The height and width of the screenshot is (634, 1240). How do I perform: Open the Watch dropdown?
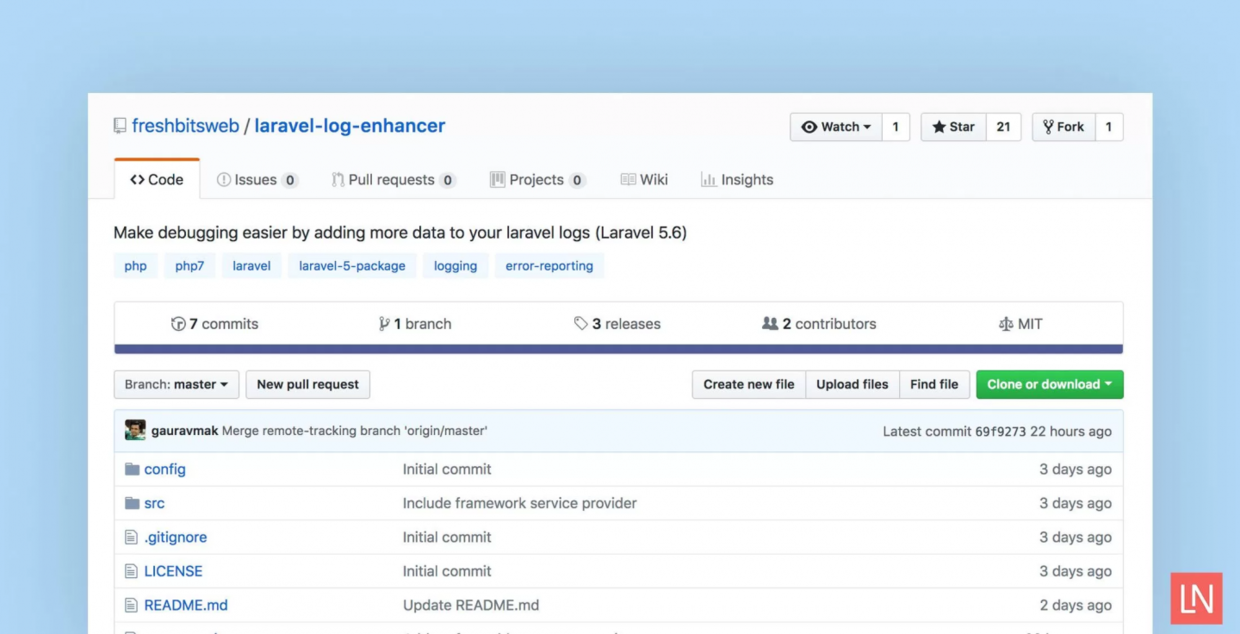tap(836, 127)
